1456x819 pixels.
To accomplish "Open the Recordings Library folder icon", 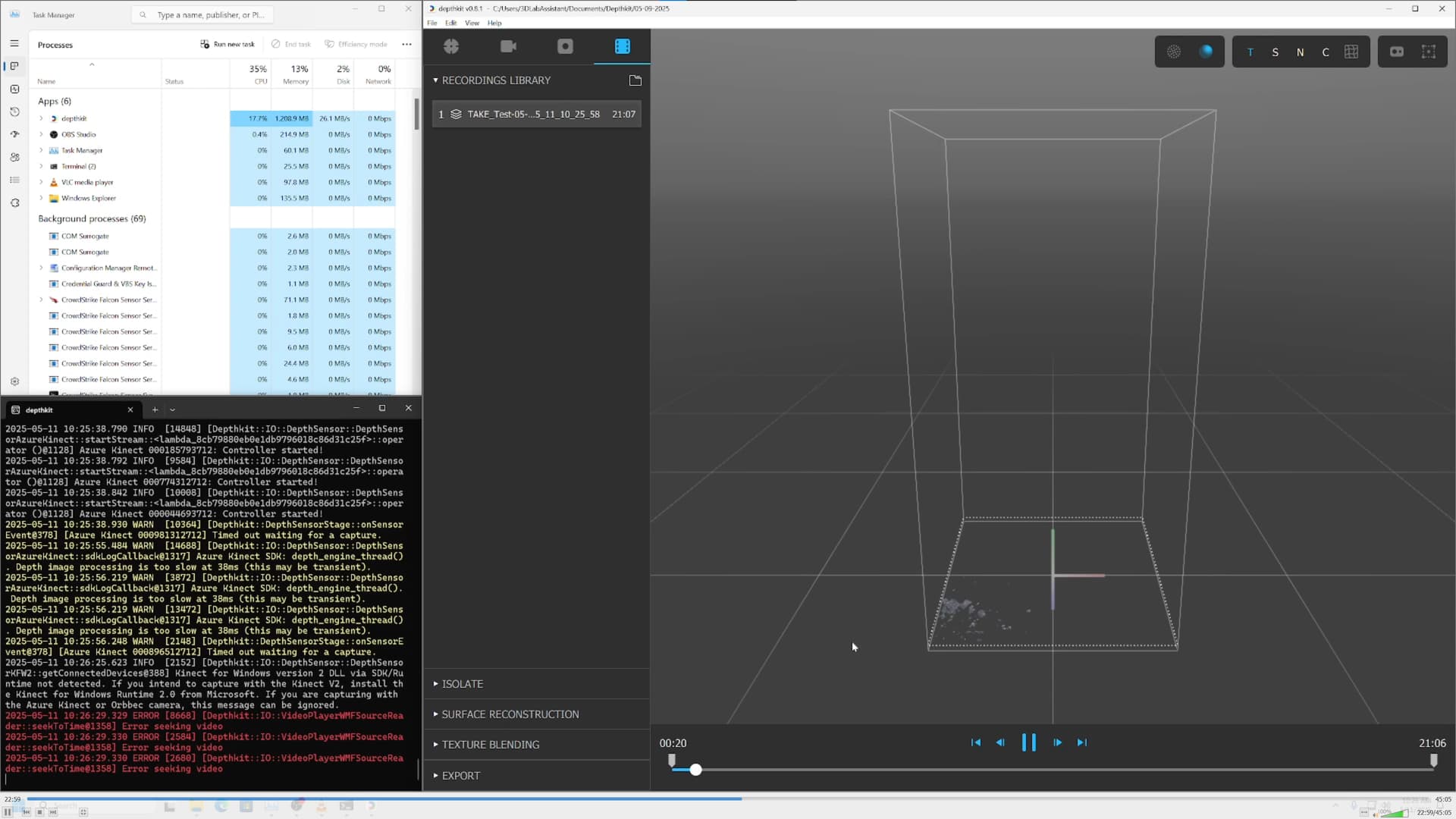I will pyautogui.click(x=635, y=80).
